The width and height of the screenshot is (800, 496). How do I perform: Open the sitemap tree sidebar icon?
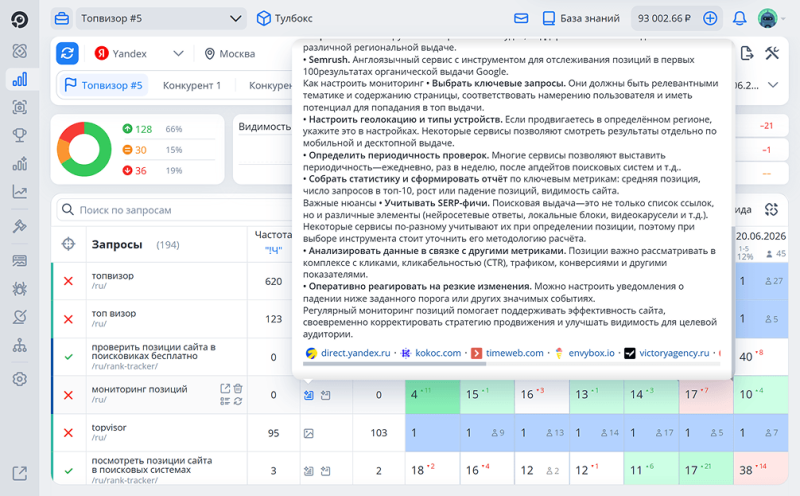pyautogui.click(x=19, y=345)
